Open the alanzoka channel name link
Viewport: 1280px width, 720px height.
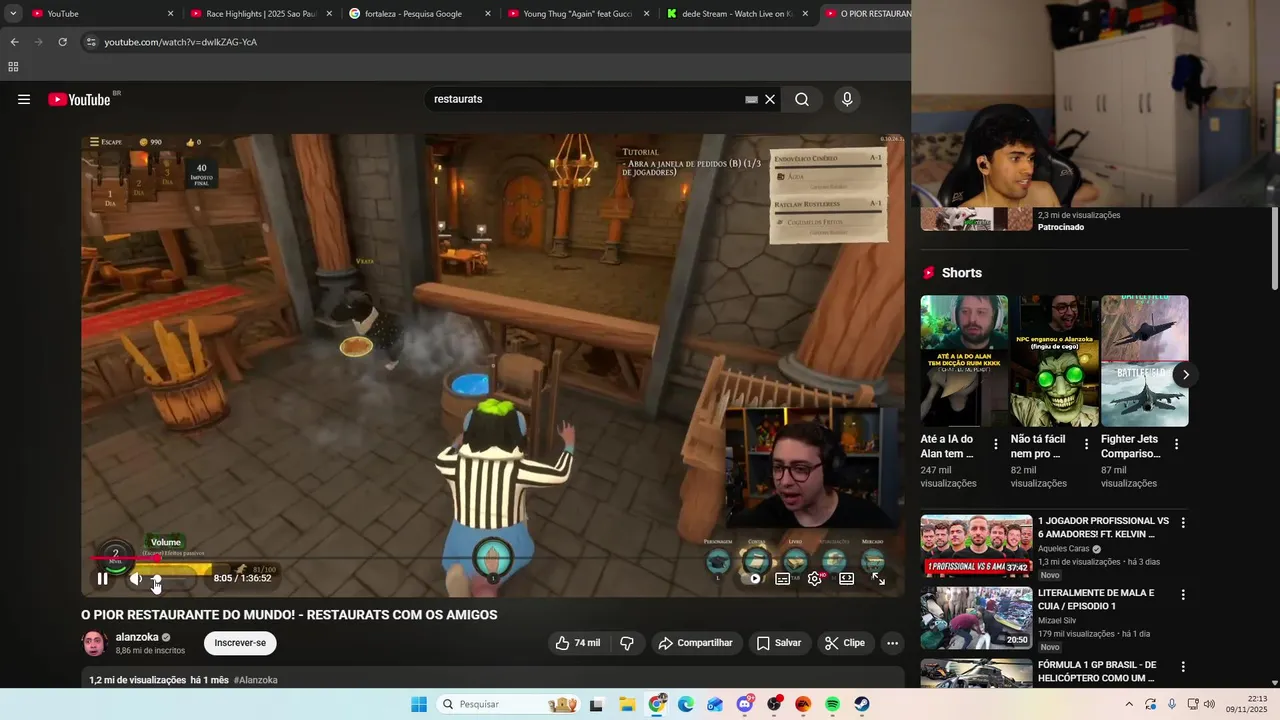[x=137, y=637]
